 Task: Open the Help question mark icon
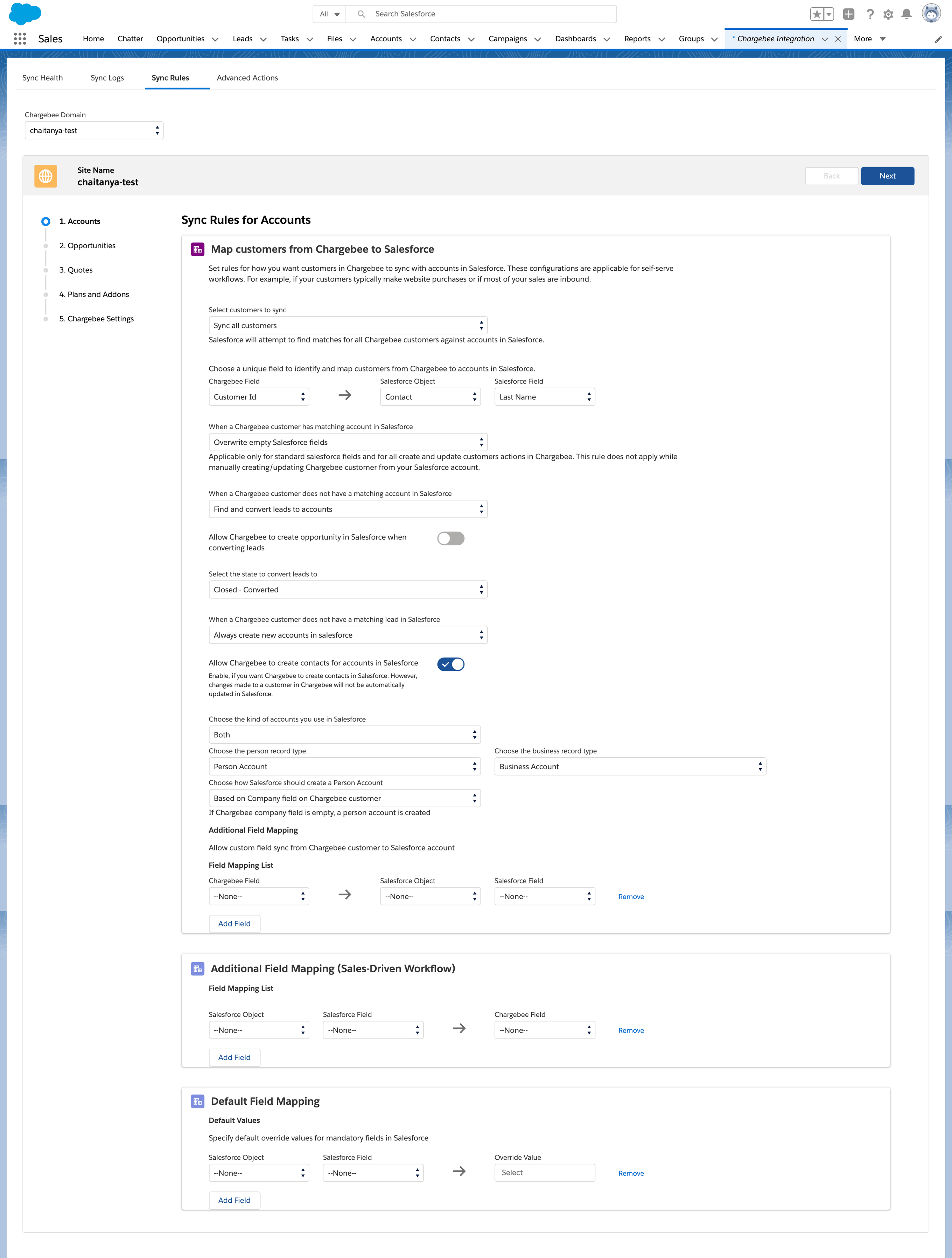coord(870,14)
